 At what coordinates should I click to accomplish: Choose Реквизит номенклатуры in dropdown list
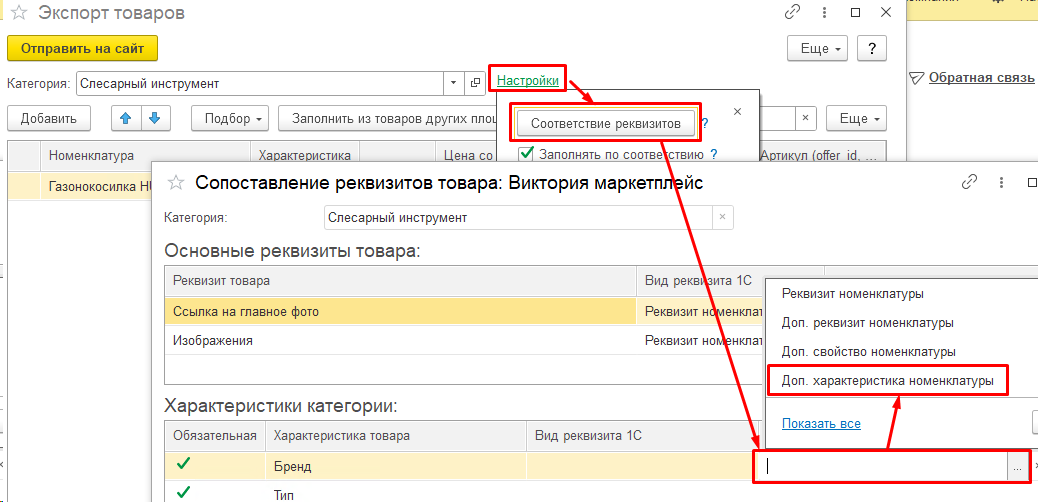pos(853,293)
